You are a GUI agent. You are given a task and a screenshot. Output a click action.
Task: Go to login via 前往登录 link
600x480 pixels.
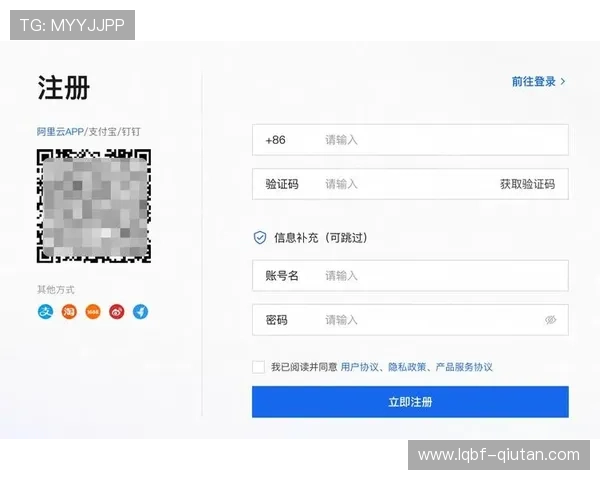[x=534, y=82]
